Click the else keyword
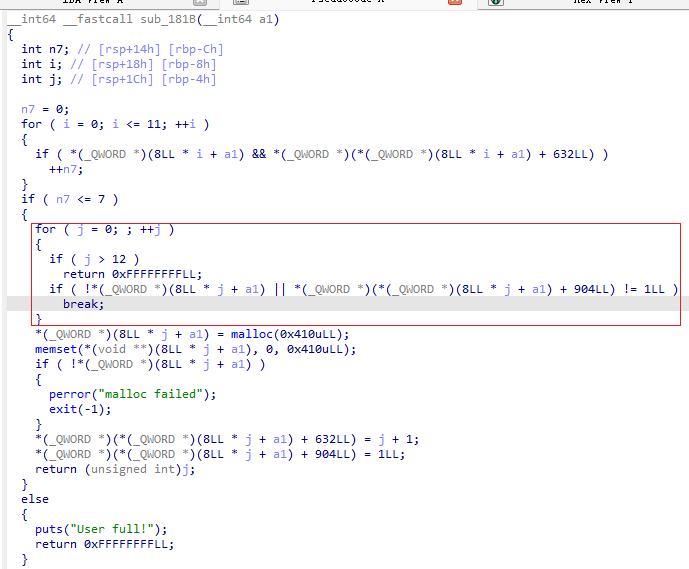This screenshot has width=689, height=569. (x=35, y=499)
